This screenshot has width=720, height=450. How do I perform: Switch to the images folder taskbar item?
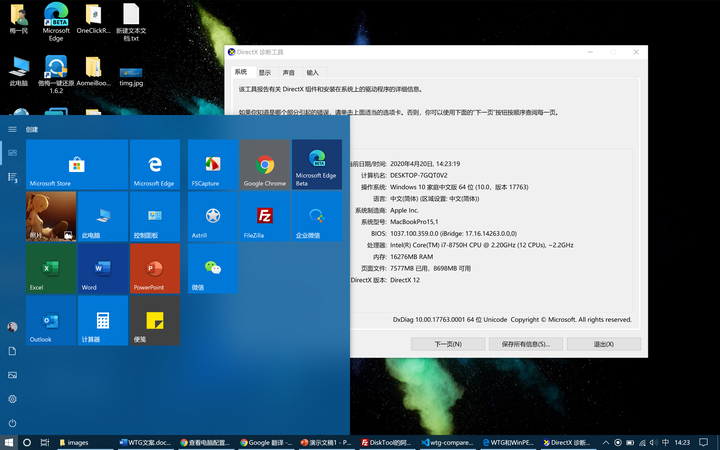tap(84, 443)
